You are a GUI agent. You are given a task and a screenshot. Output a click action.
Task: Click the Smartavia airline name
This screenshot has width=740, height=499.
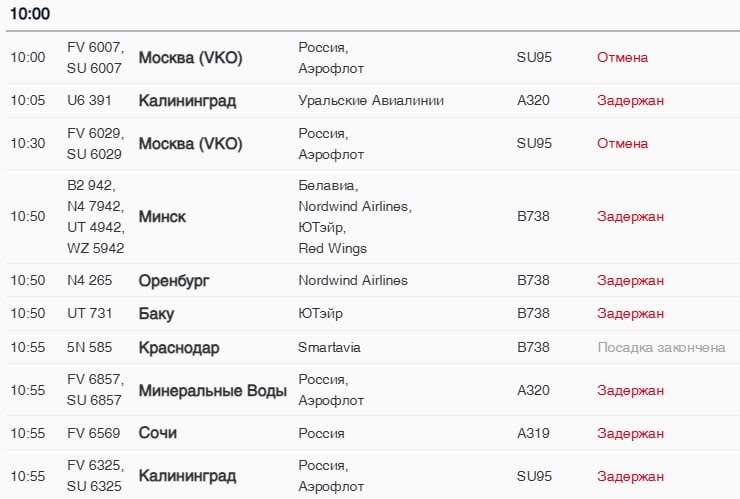click(329, 348)
